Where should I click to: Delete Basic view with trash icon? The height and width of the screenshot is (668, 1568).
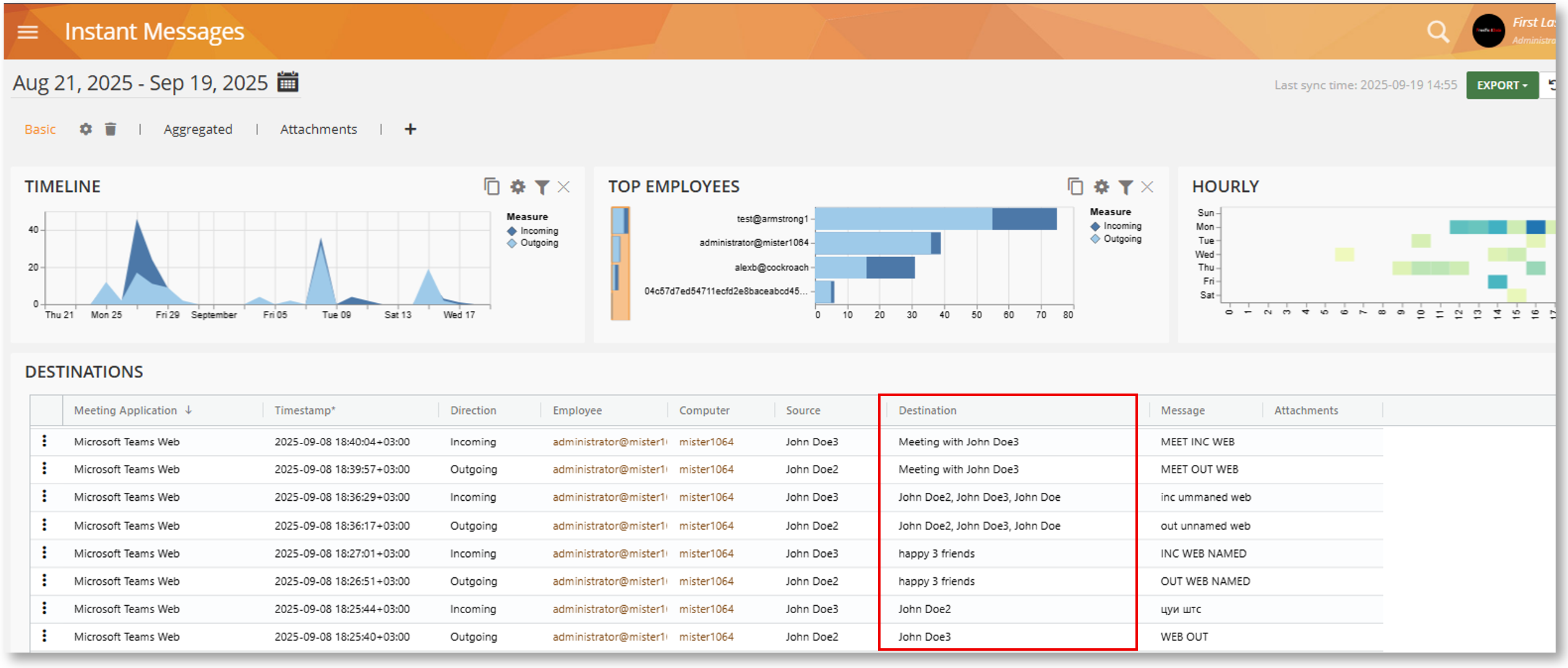click(x=110, y=129)
